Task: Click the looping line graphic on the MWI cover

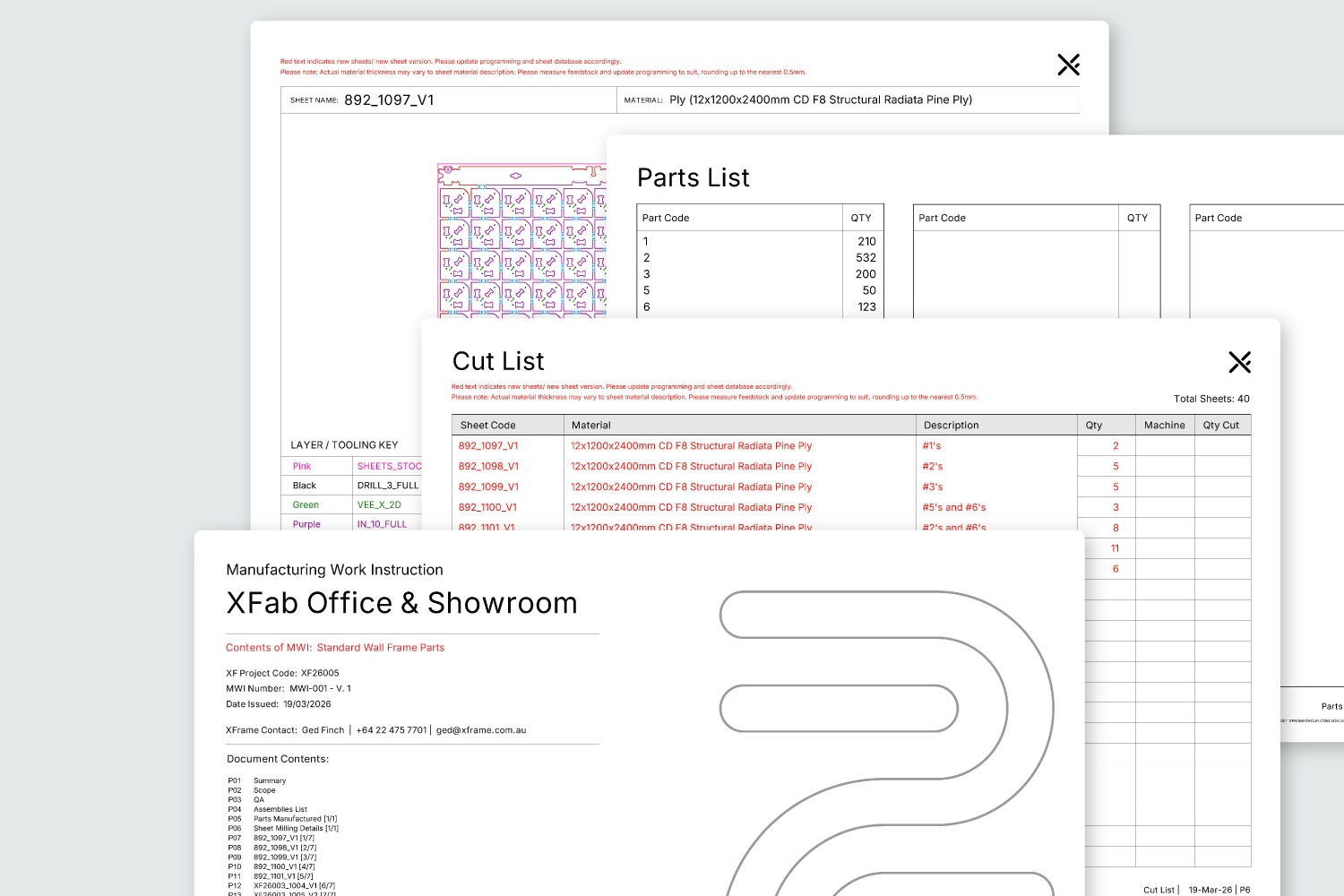Action: (x=887, y=744)
